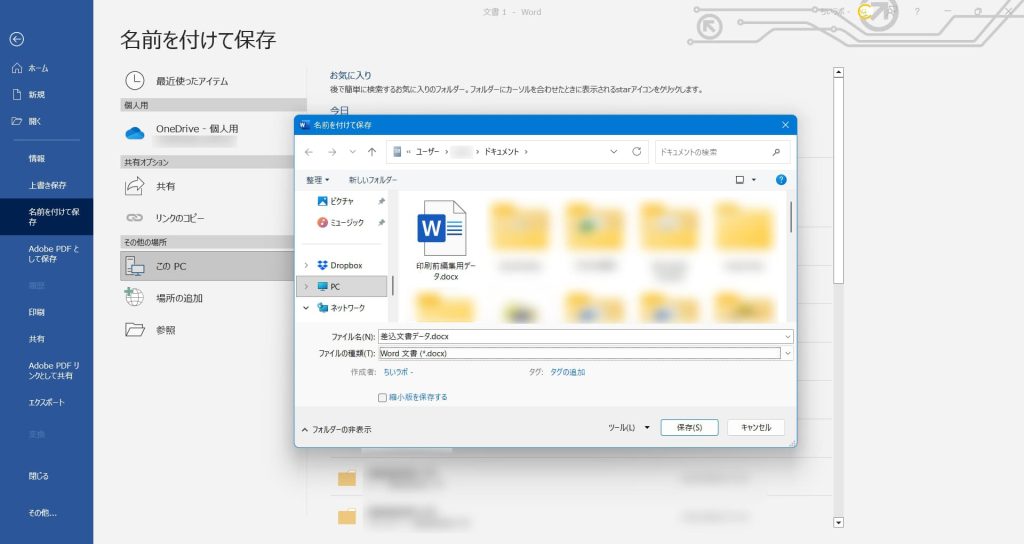Image resolution: width=1024 pixels, height=544 pixels.
Task: Click ドキュメント in the address path
Action: [x=501, y=152]
